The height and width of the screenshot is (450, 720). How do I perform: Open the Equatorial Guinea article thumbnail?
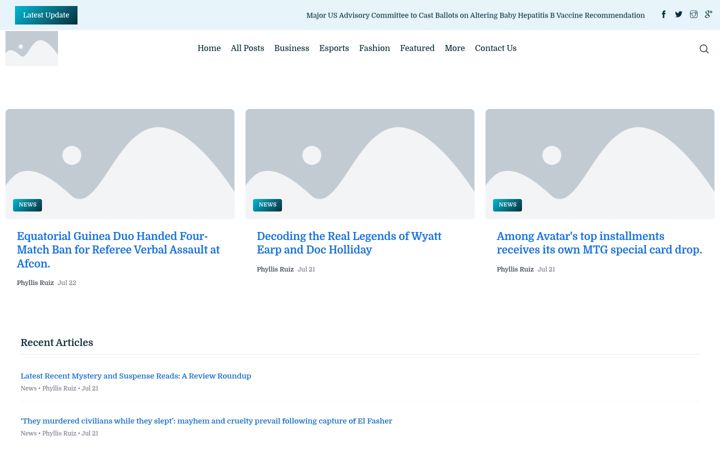[x=120, y=164]
